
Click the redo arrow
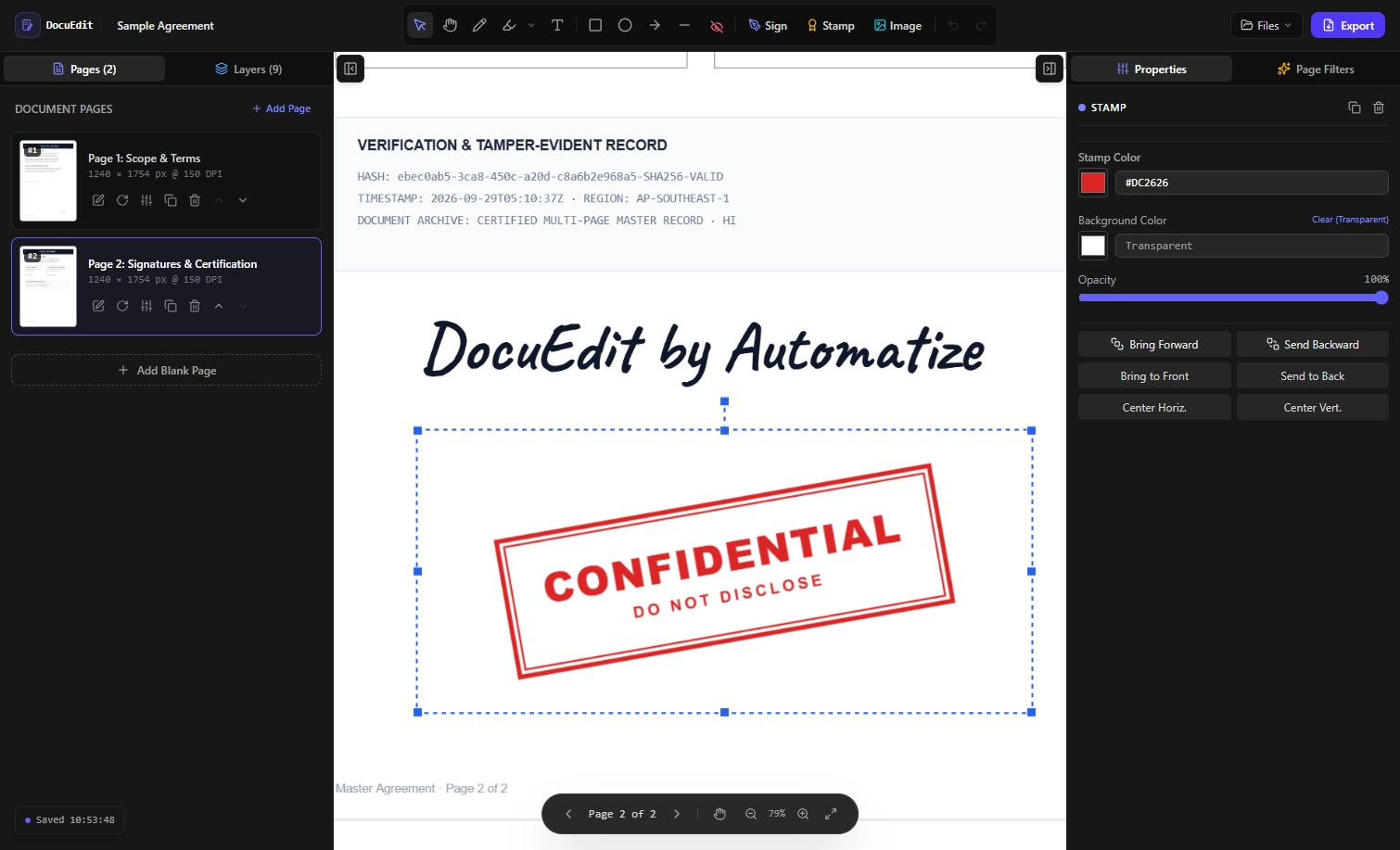coord(981,25)
